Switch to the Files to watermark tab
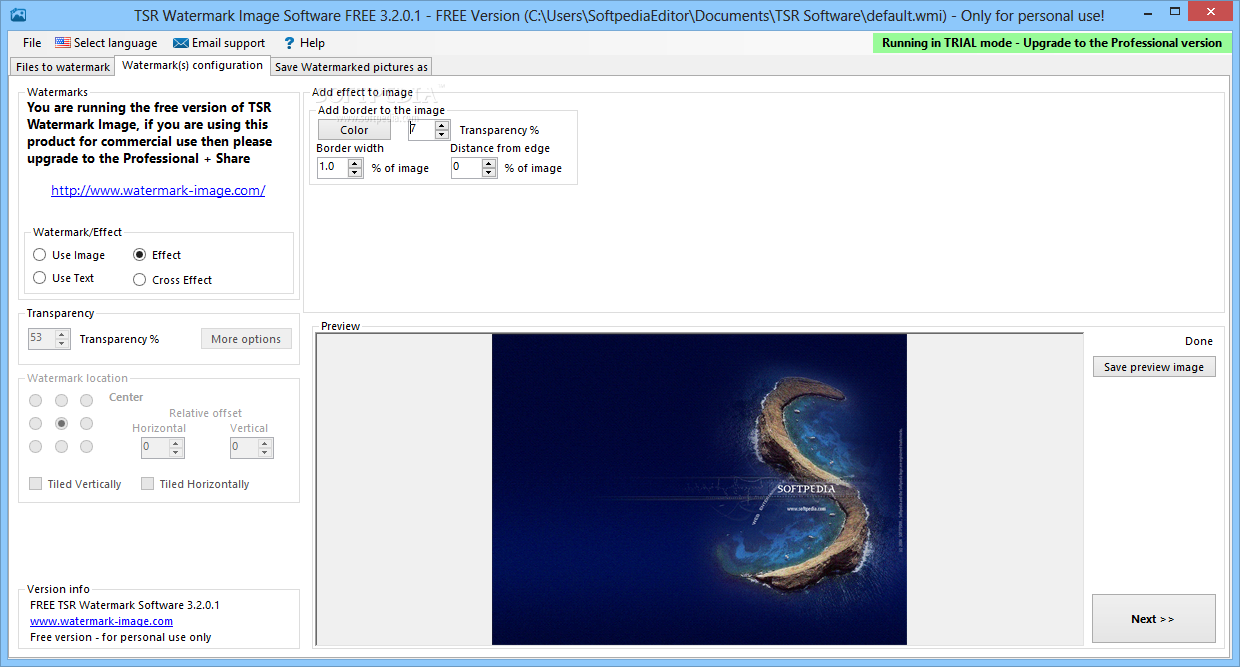Image resolution: width=1240 pixels, height=667 pixels. tap(63, 67)
